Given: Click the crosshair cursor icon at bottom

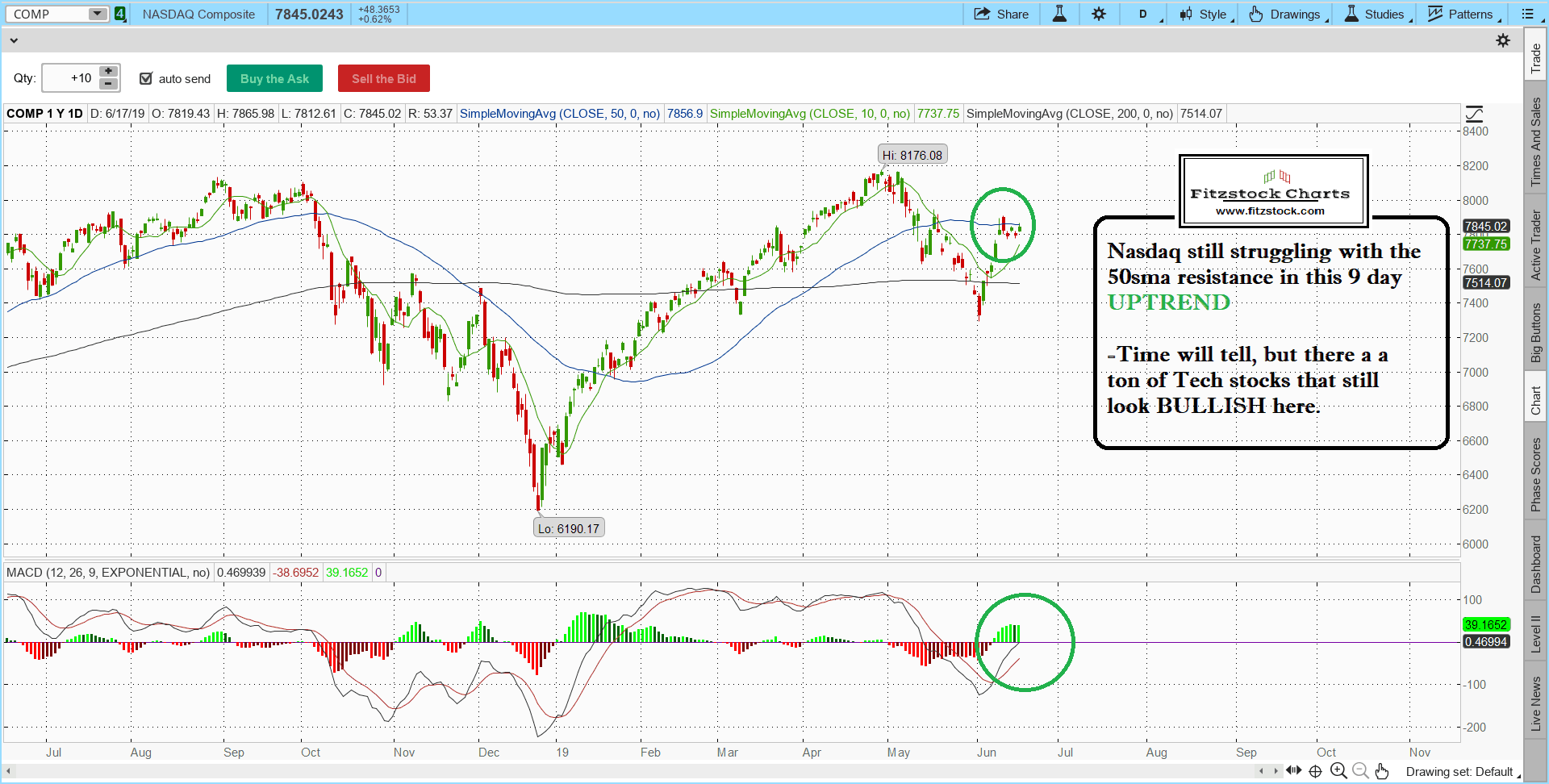Looking at the screenshot, I should (1315, 771).
